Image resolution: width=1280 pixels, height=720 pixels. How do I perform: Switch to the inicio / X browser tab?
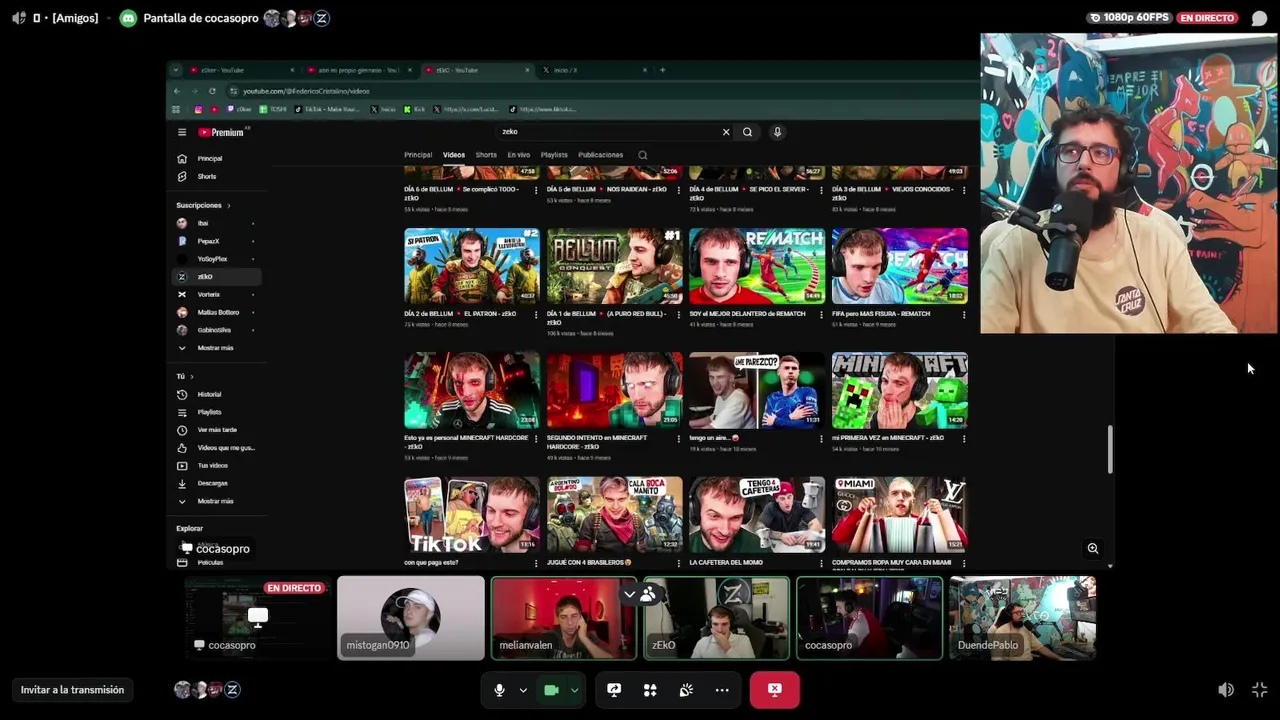pyautogui.click(x=595, y=70)
